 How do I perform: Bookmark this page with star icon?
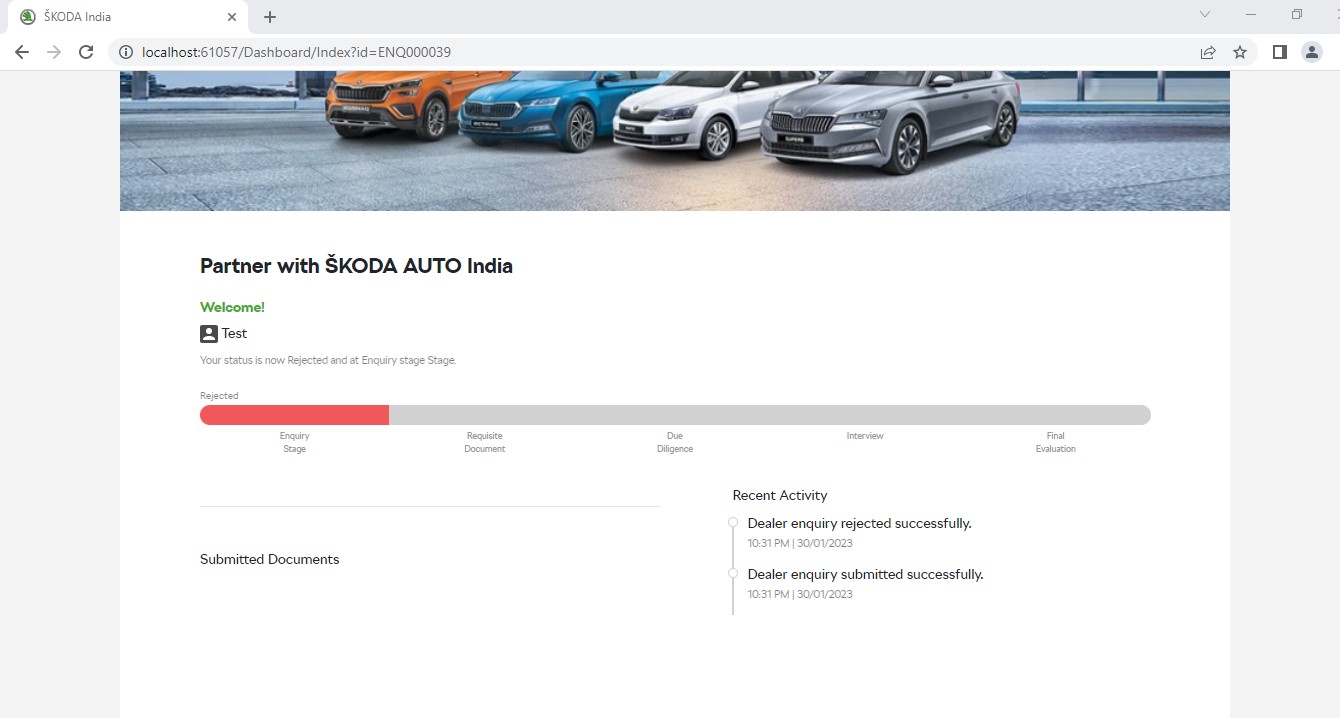tap(1240, 52)
